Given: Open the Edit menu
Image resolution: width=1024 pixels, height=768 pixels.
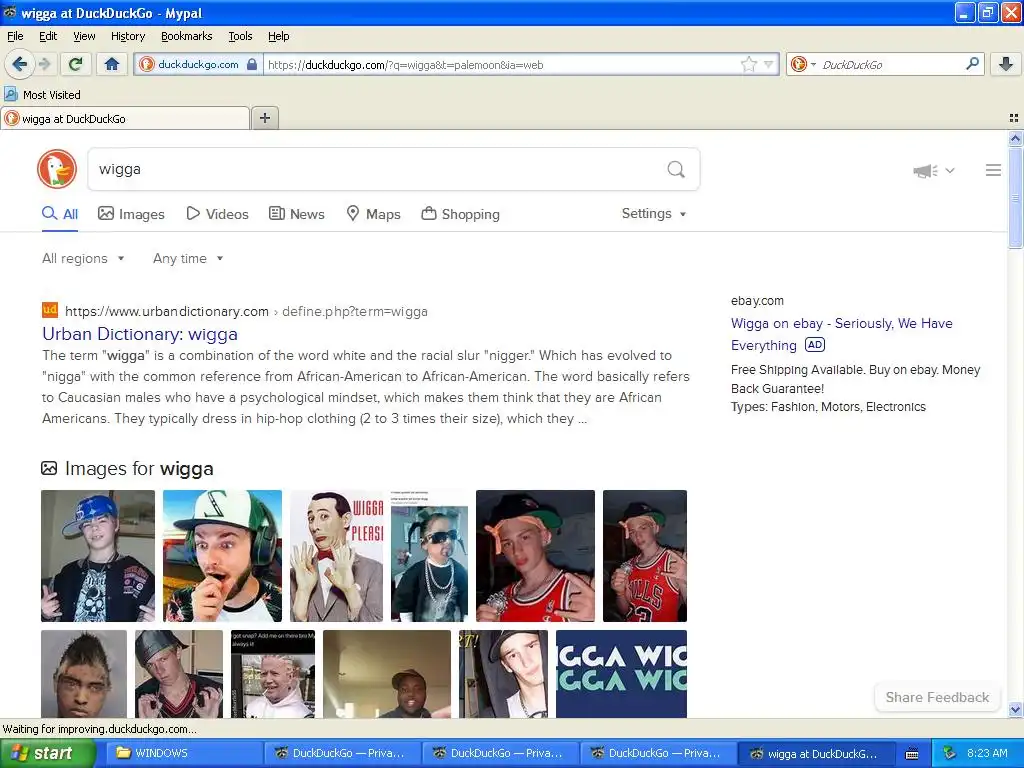Looking at the screenshot, I should [48, 36].
